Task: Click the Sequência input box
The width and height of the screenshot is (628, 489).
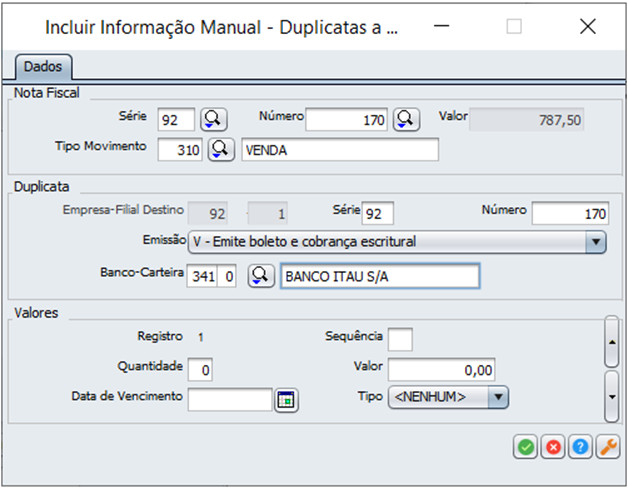Action: click(399, 340)
